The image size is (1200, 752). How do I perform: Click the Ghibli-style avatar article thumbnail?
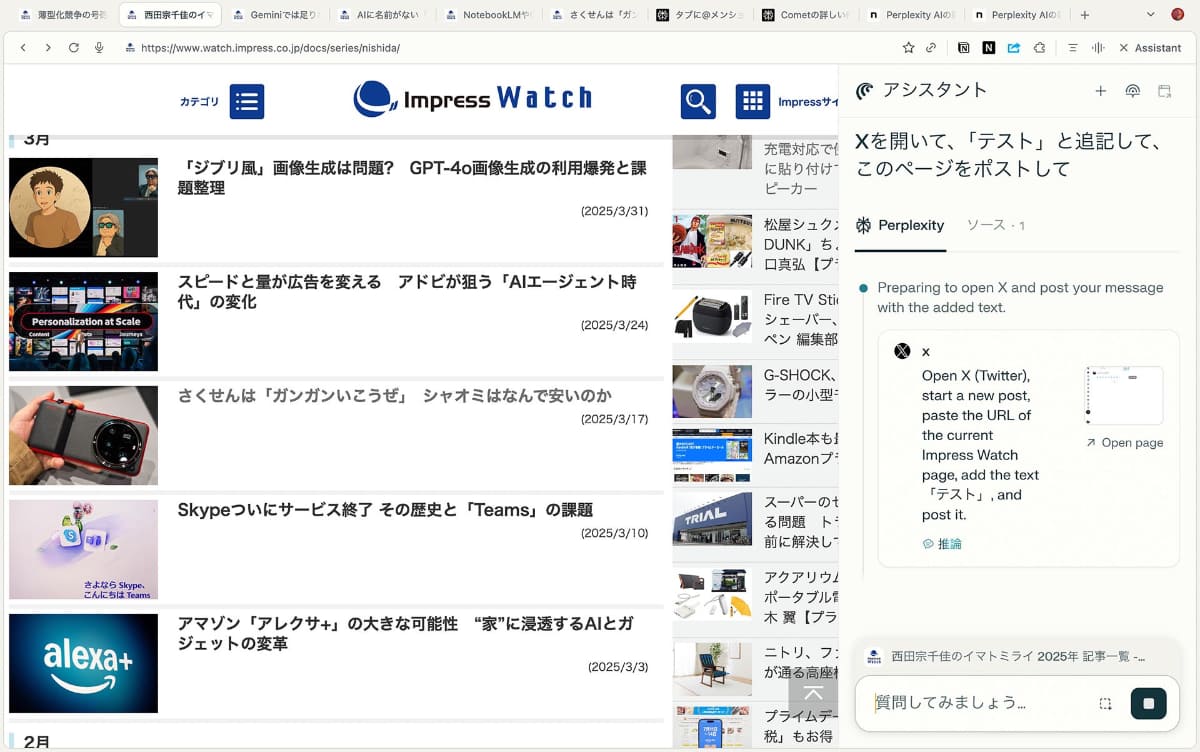pos(84,207)
